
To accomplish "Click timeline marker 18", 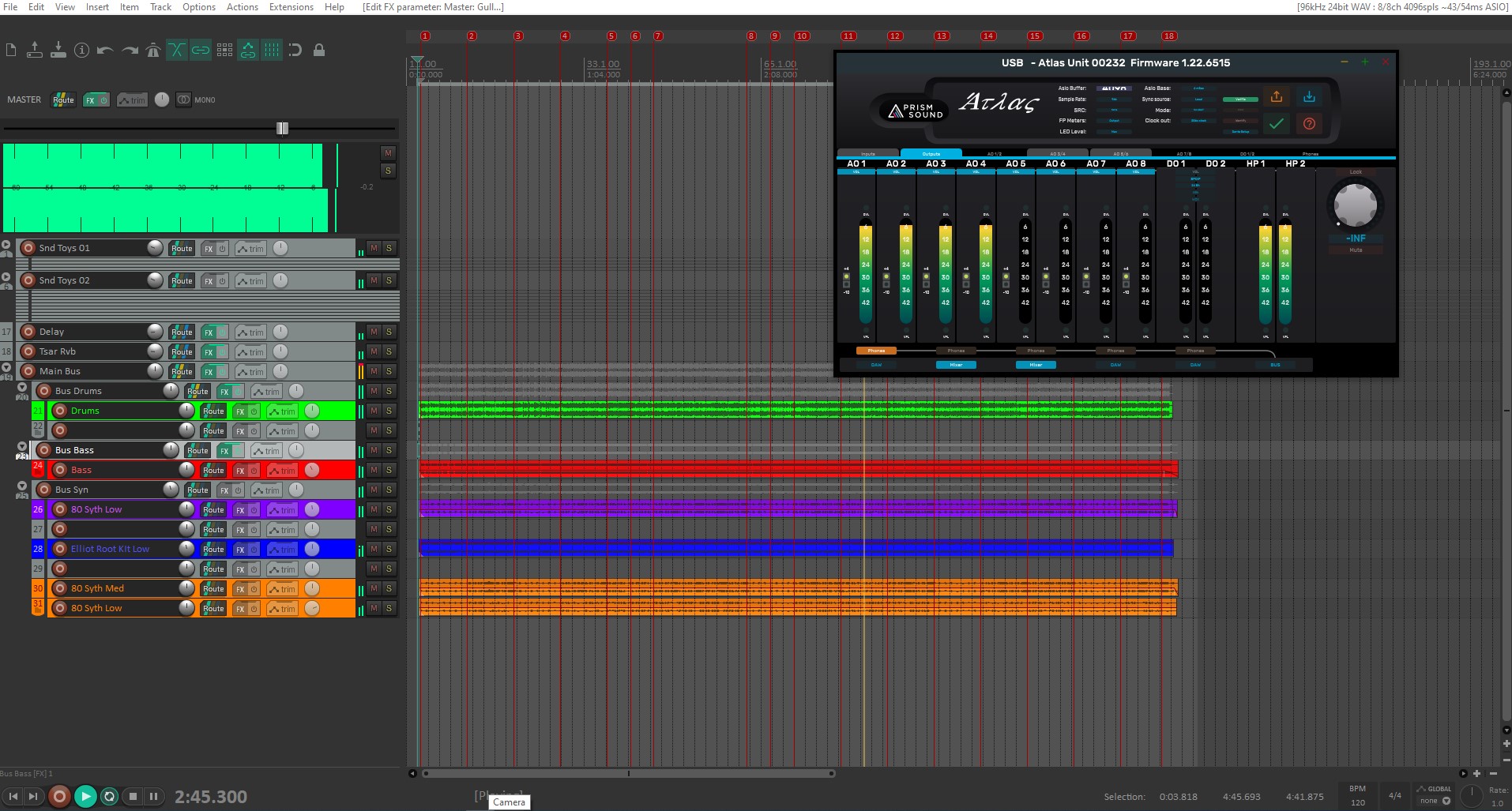I will point(1169,36).
